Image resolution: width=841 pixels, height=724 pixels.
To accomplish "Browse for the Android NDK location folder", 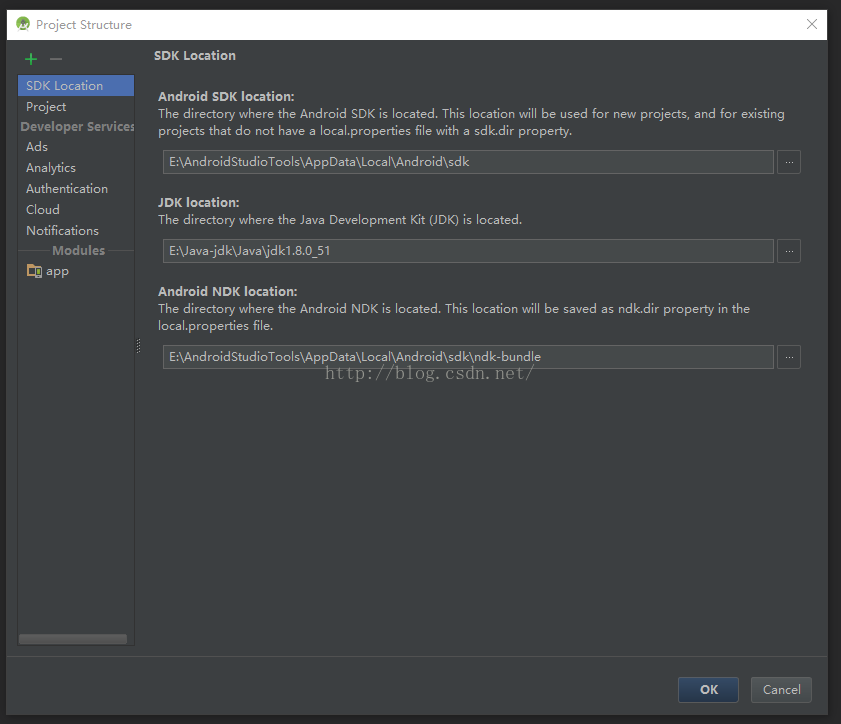I will 789,357.
